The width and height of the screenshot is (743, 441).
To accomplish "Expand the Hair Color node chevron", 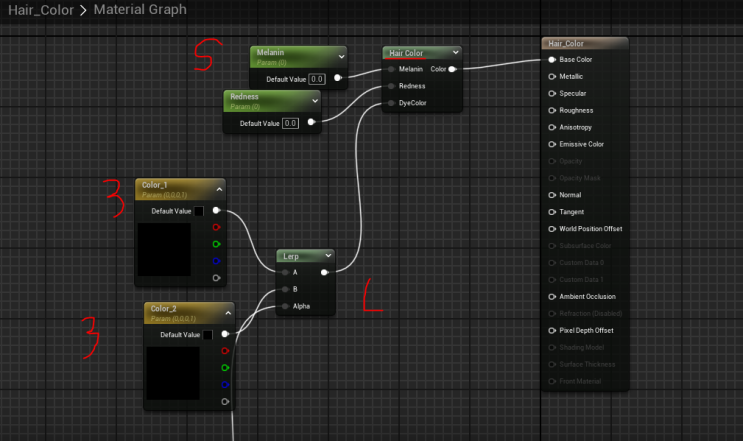I will [x=455, y=52].
